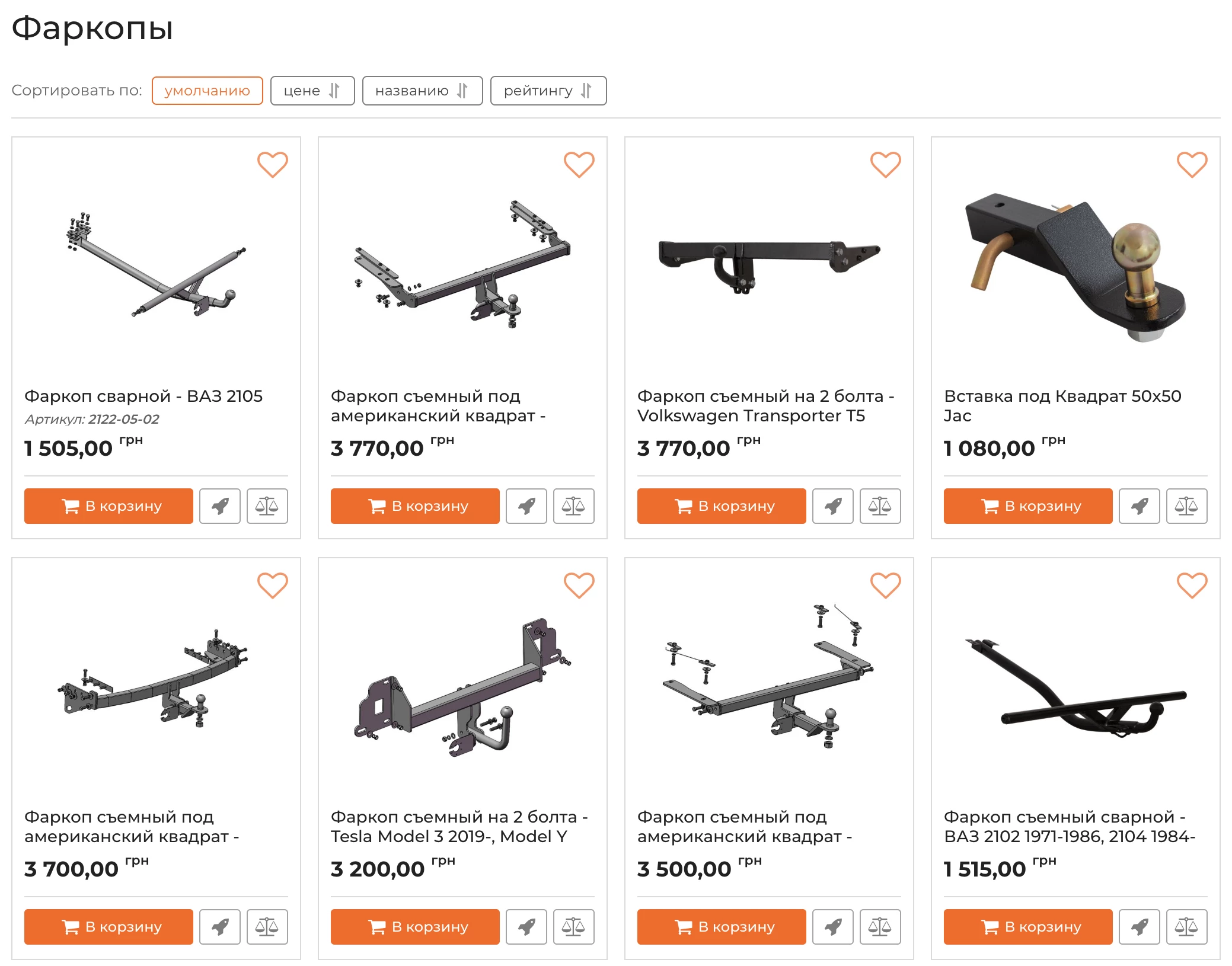Image resolution: width=1232 pixels, height=966 pixels.
Task: Sort products by цене
Action: [x=312, y=91]
